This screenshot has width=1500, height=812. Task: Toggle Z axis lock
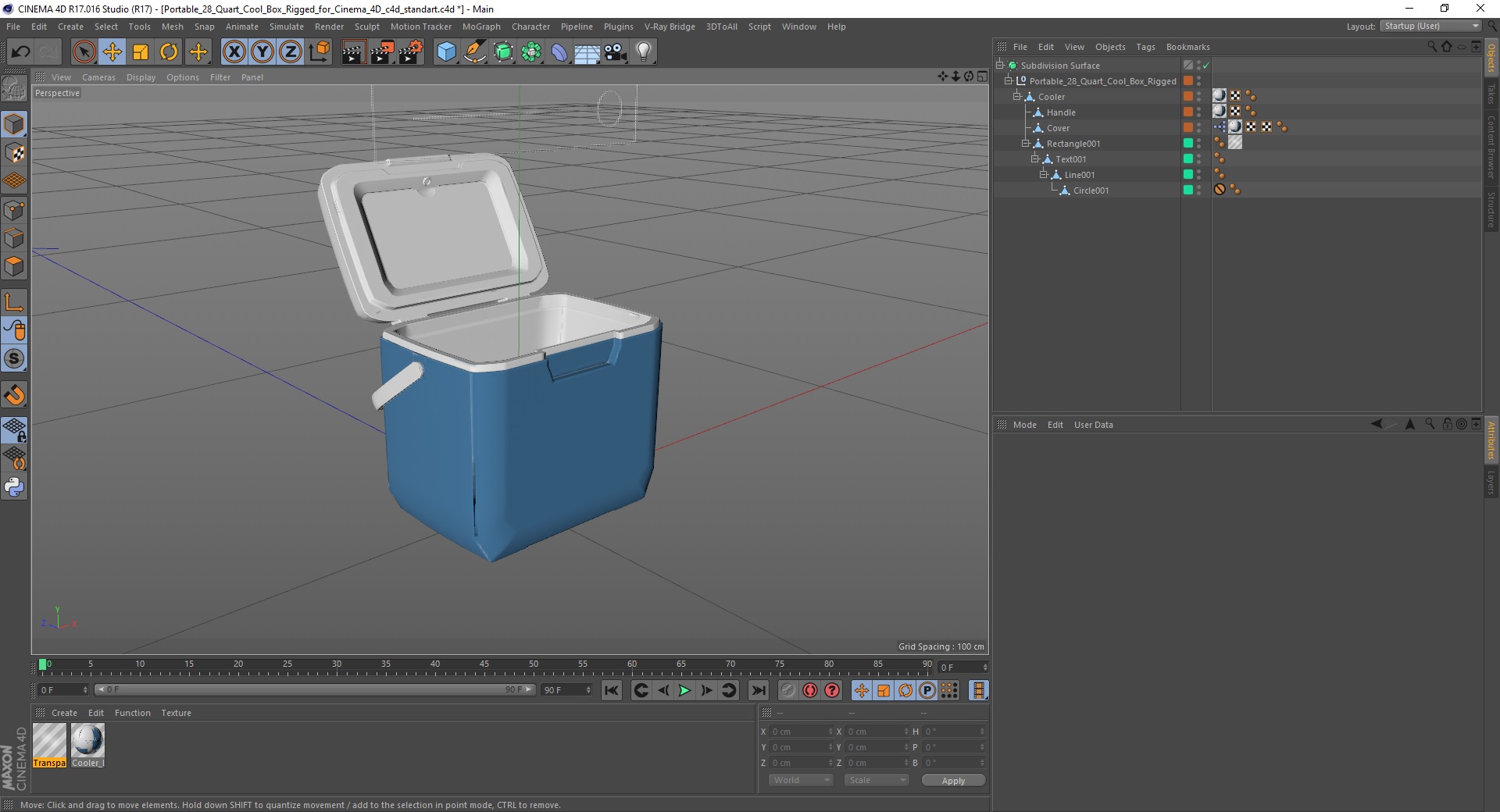291,52
